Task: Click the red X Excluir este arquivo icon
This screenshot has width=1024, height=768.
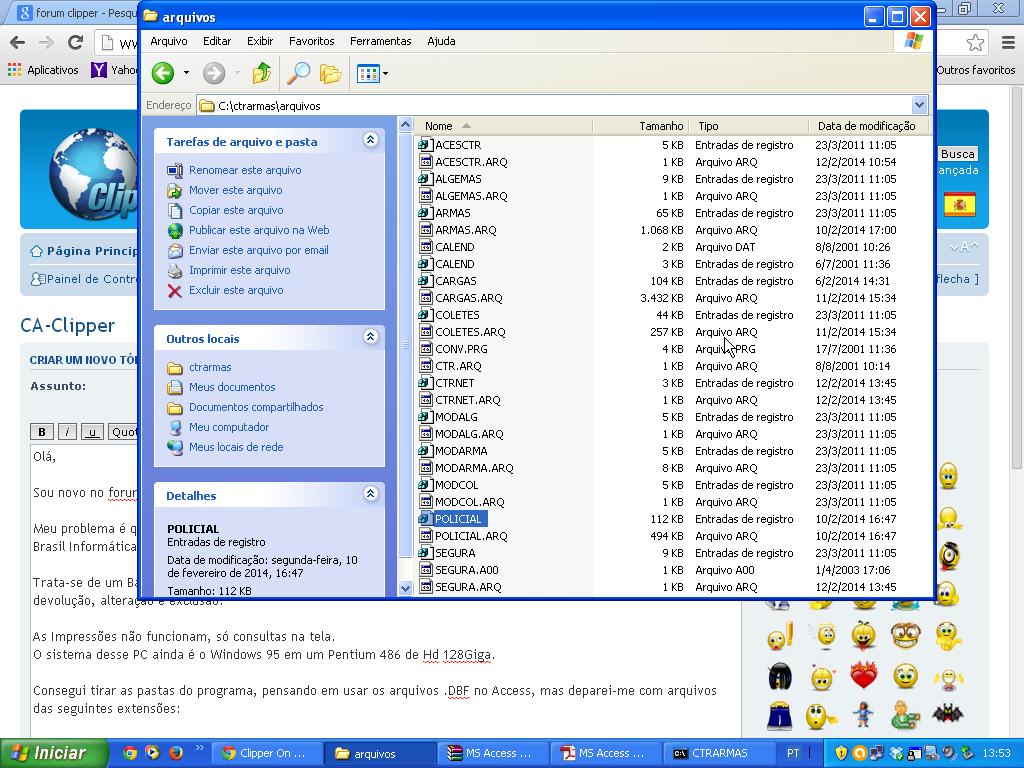Action: tap(175, 291)
